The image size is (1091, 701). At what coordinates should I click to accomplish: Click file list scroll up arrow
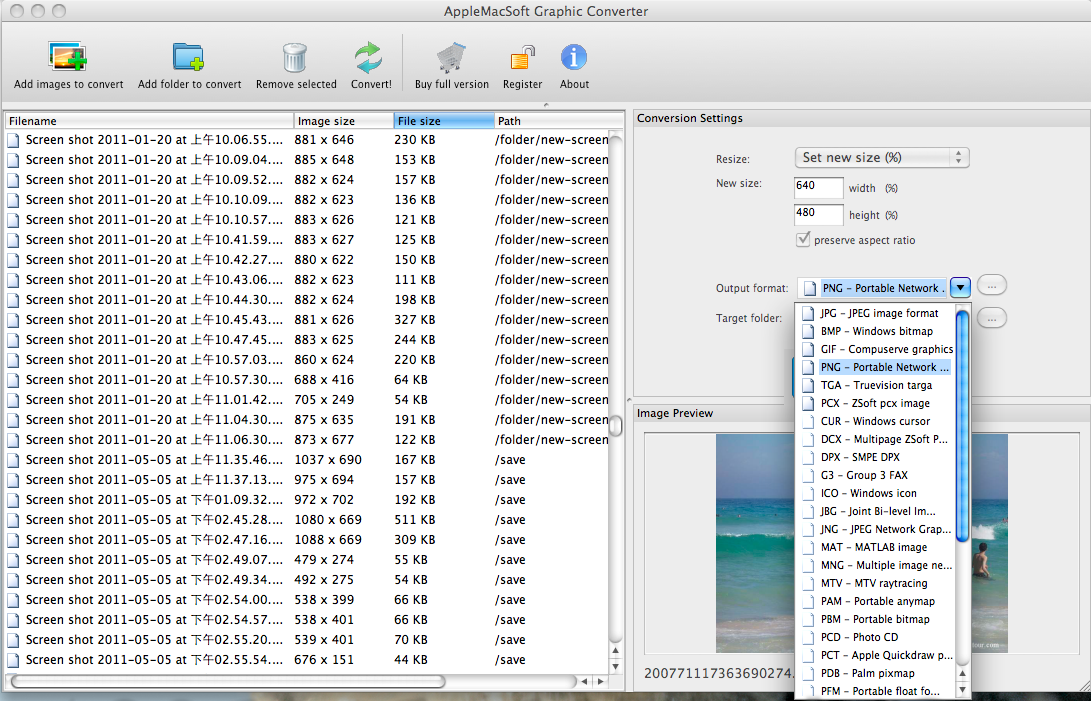616,651
